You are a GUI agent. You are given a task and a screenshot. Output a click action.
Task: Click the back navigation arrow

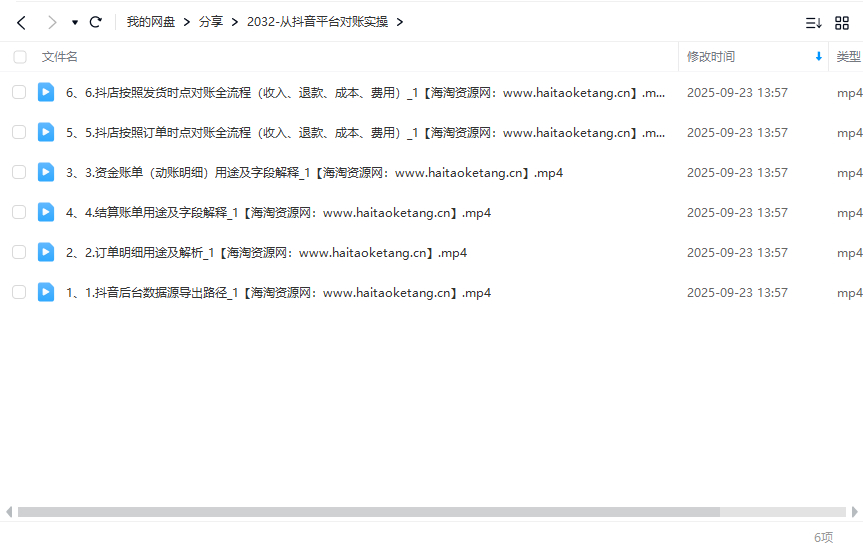(x=21, y=22)
